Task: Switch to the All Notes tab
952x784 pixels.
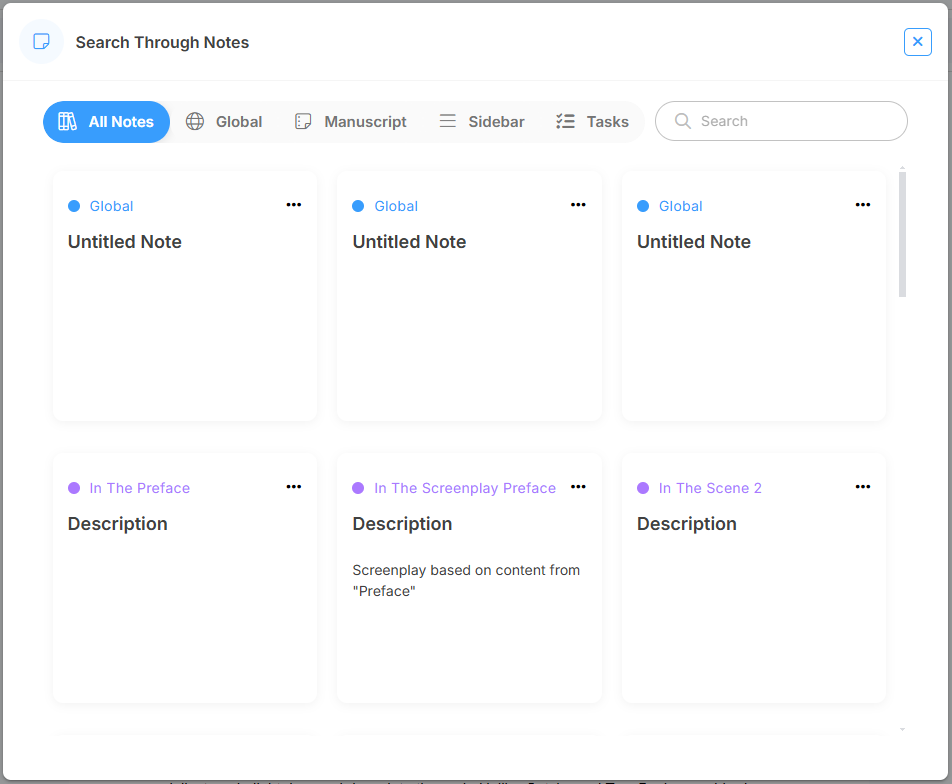Action: (106, 122)
